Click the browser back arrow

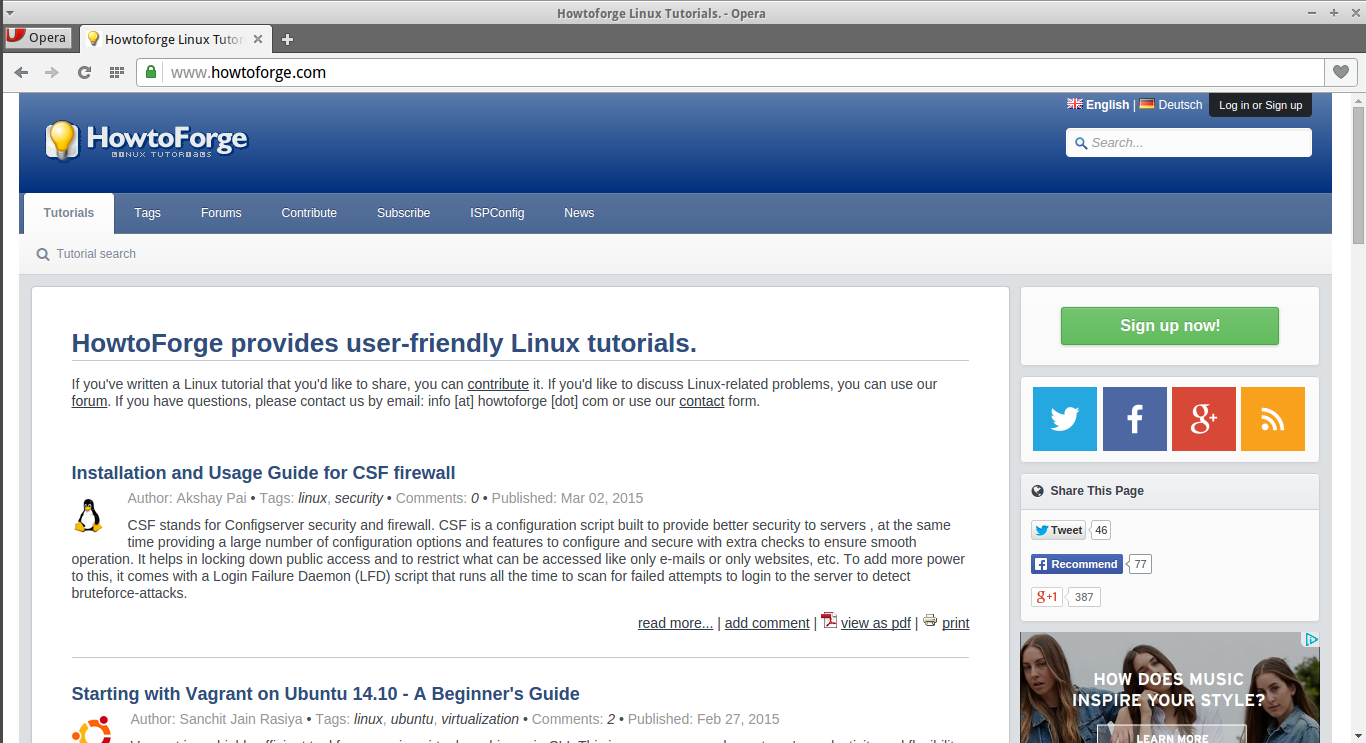point(21,72)
